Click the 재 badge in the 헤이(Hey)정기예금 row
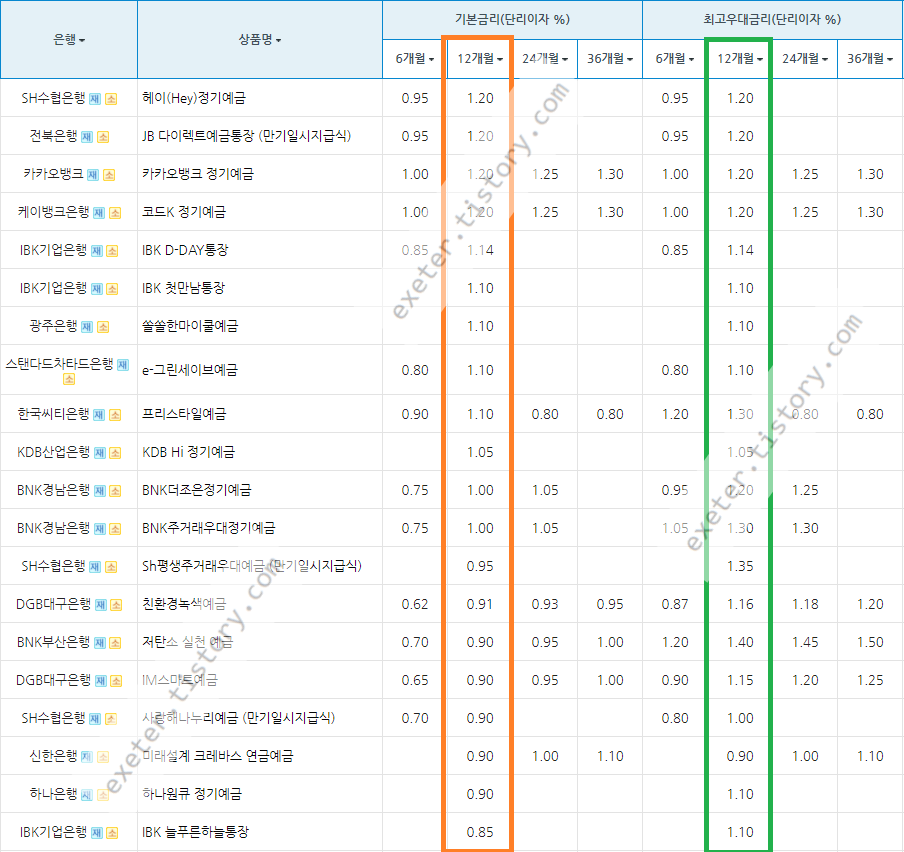The width and height of the screenshot is (904, 852). (95, 99)
